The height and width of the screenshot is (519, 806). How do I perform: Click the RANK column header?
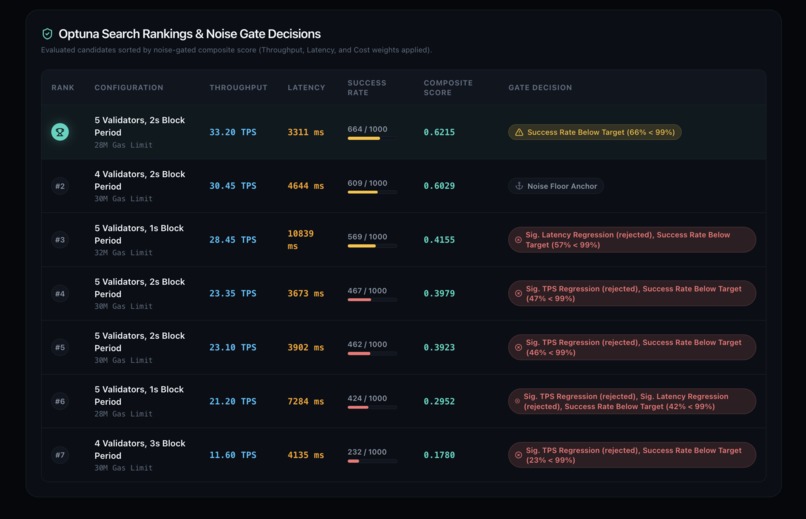[x=63, y=88]
